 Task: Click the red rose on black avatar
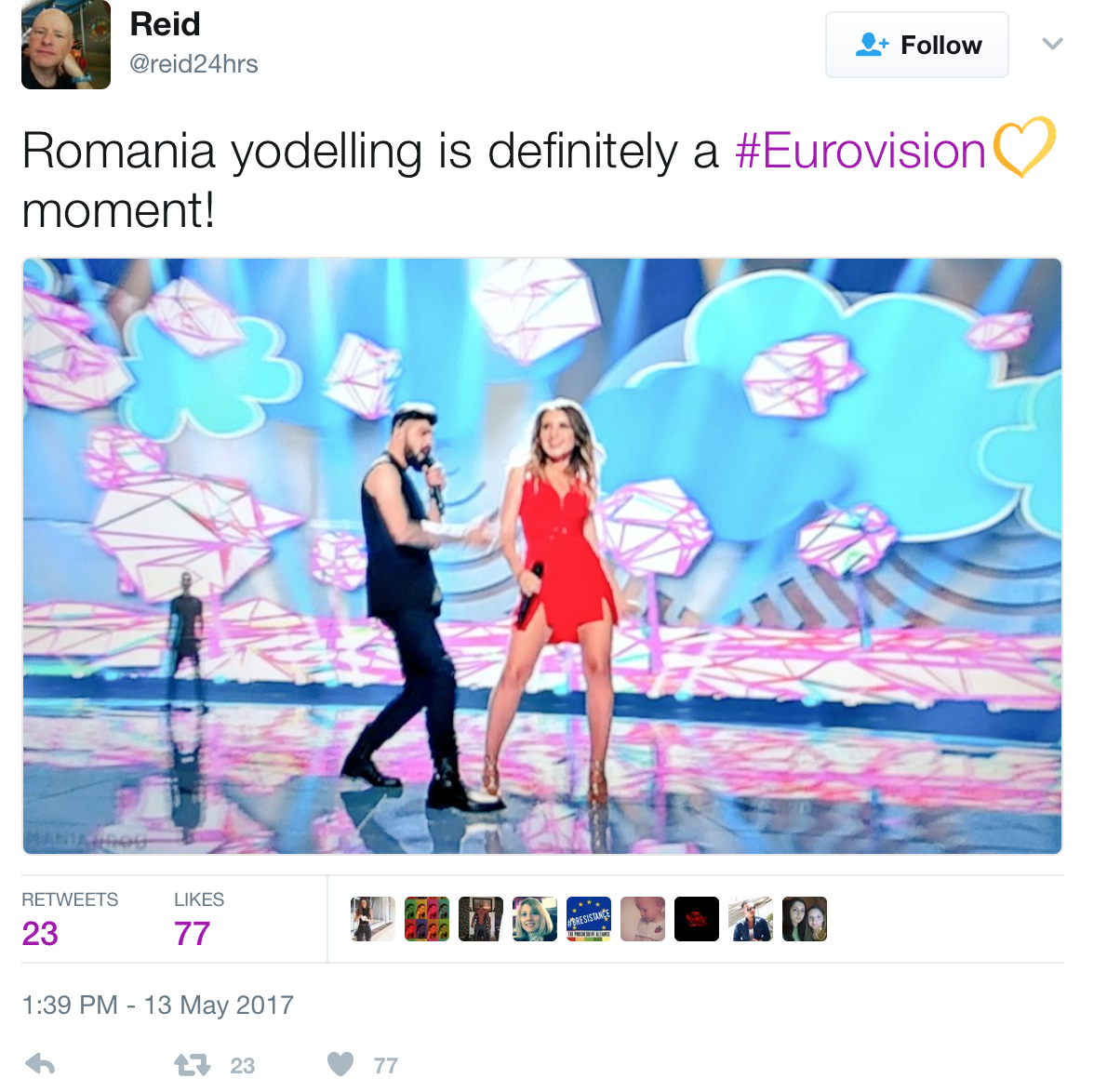tap(697, 919)
